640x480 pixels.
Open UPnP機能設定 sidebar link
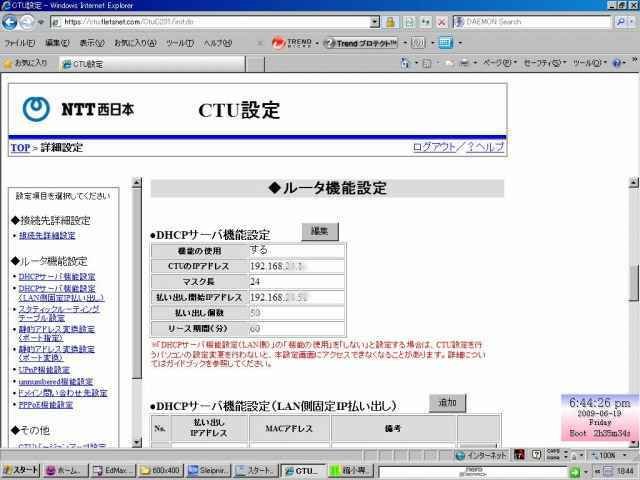pyautogui.click(x=44, y=370)
